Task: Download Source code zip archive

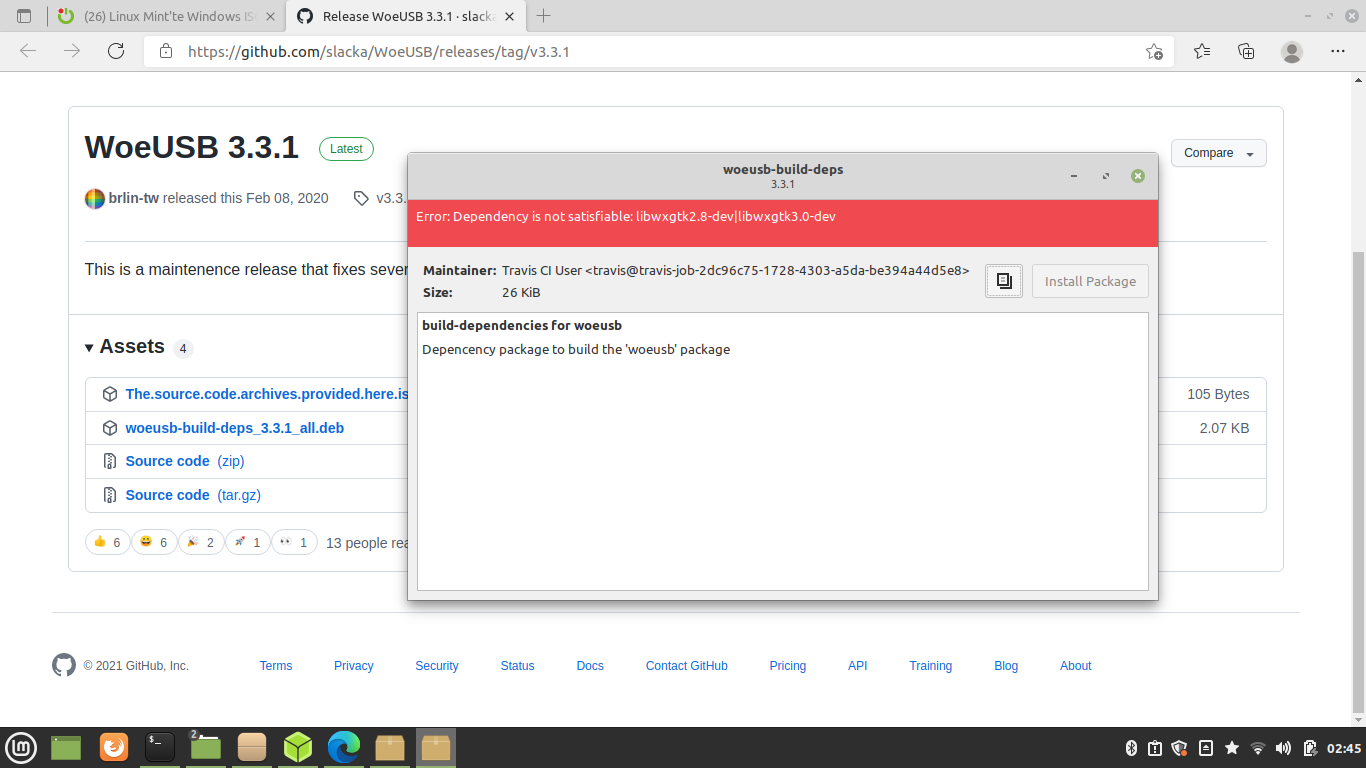Action: tap(185, 461)
